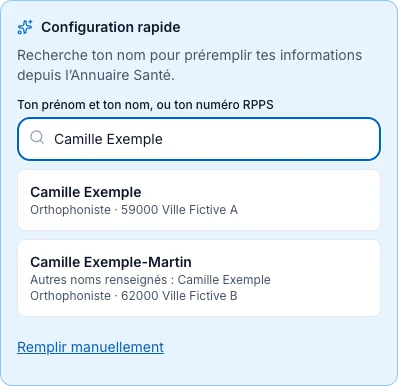Click the magnifier icon in the search box
Screen dimensions: 398x386
tap(37, 137)
